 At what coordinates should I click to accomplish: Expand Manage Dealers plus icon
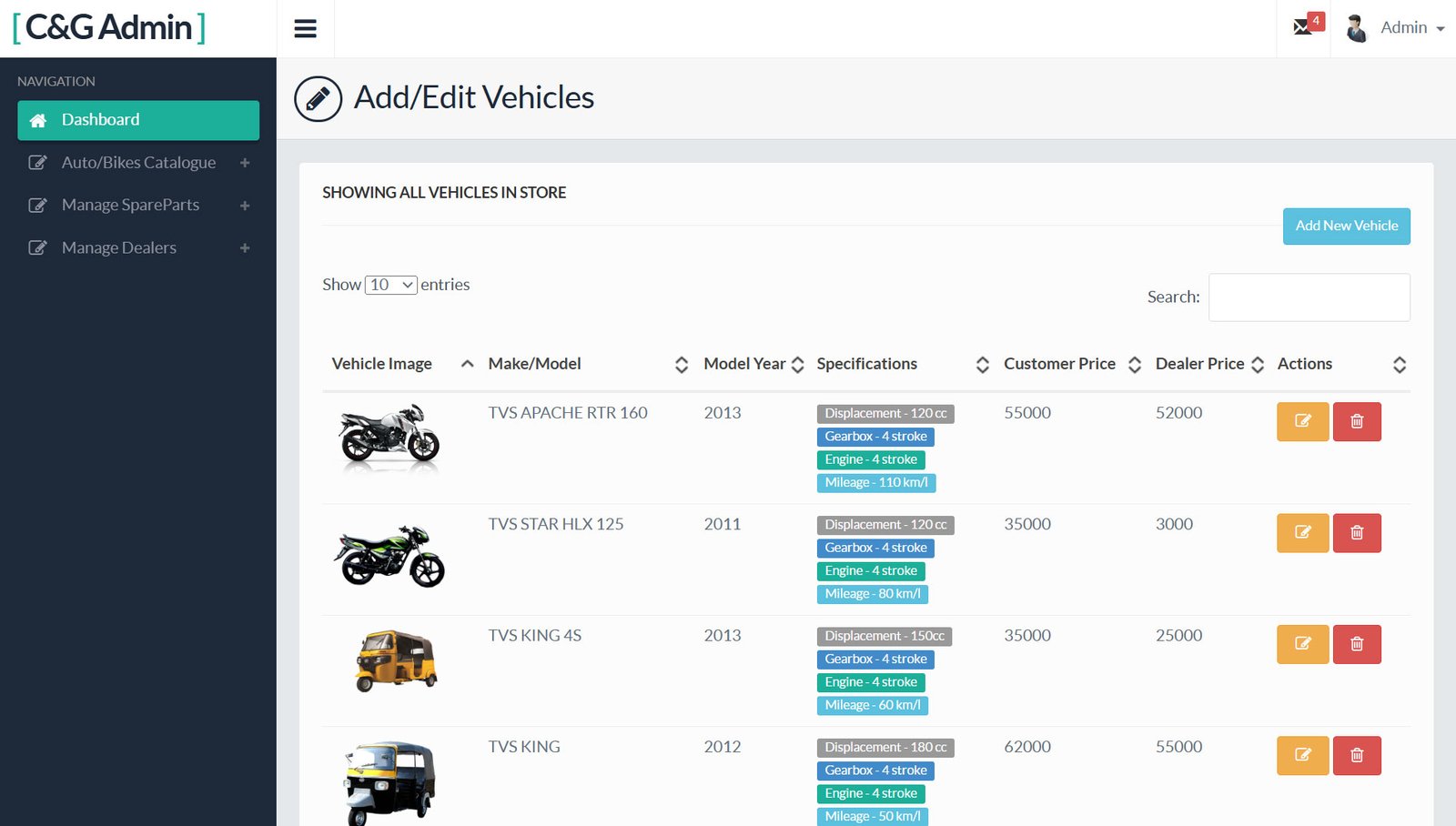245,248
